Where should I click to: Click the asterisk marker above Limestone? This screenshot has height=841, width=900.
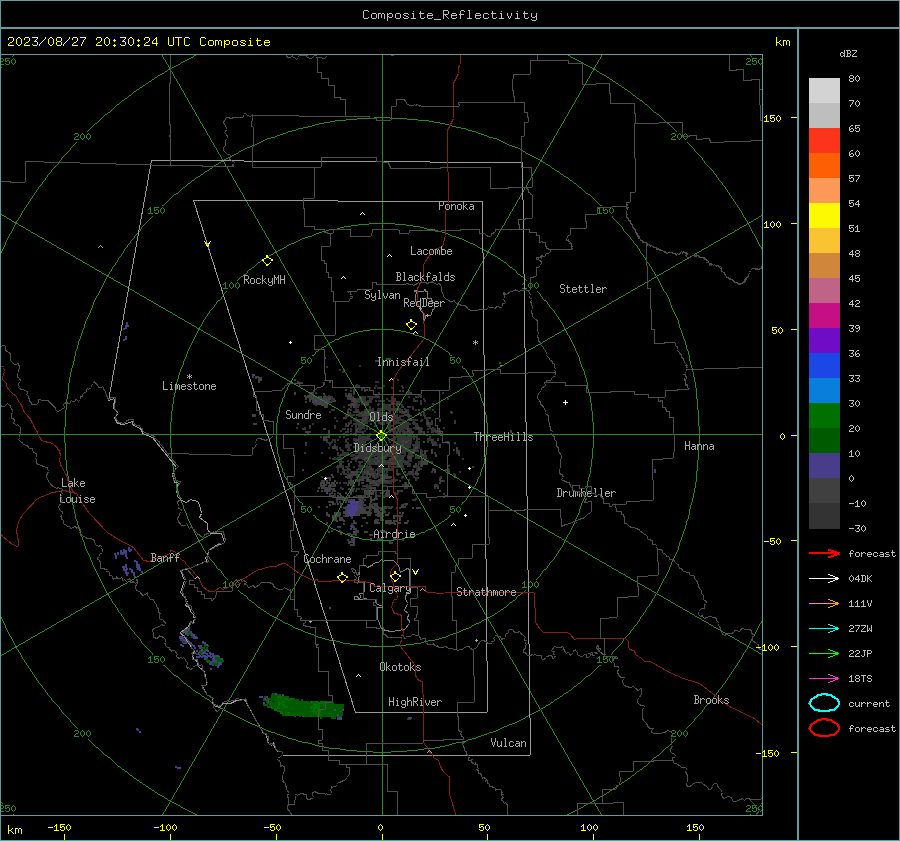pos(189,377)
